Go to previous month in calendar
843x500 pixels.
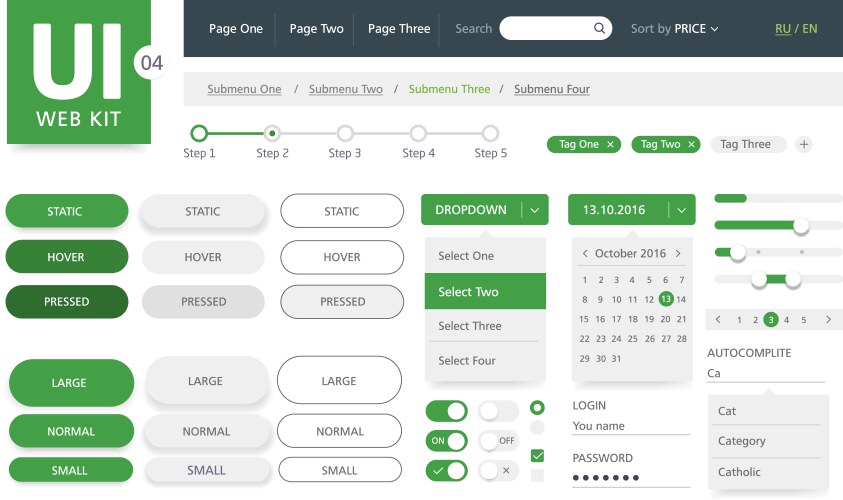(x=585, y=254)
